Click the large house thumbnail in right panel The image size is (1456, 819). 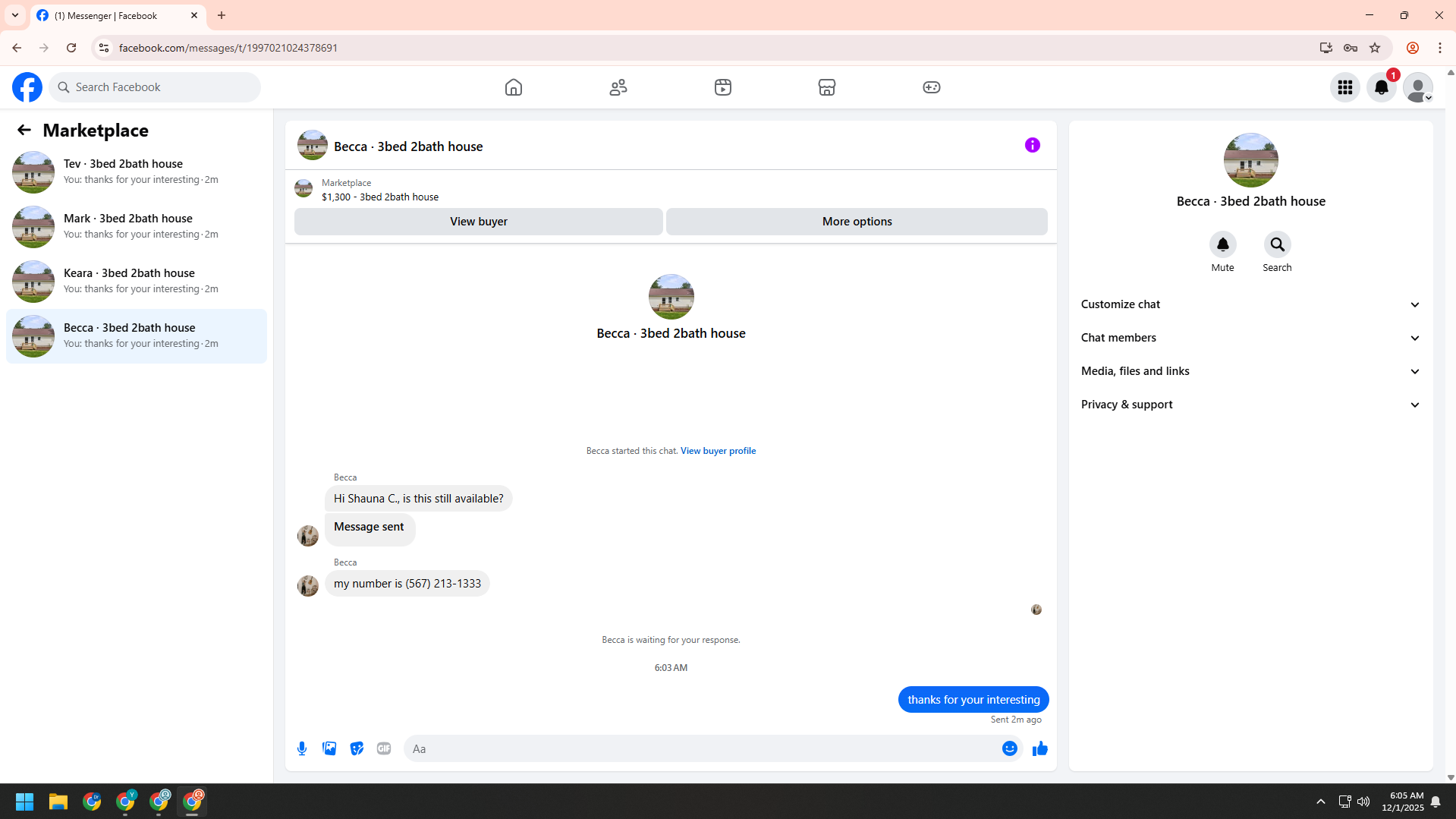pyautogui.click(x=1250, y=160)
